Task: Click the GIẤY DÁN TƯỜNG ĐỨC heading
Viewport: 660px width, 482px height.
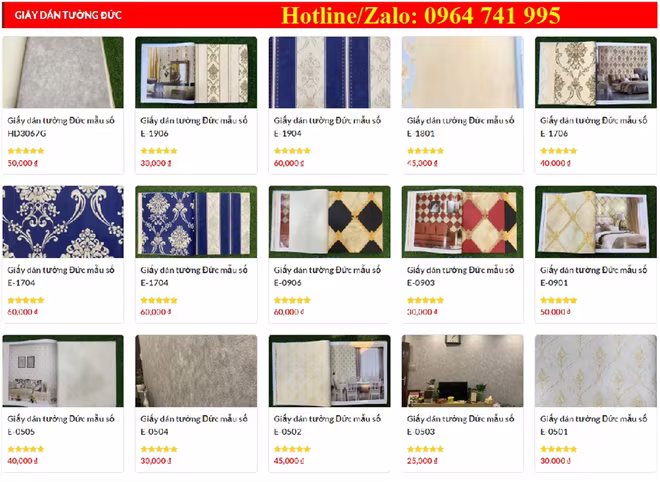Action: (68, 15)
